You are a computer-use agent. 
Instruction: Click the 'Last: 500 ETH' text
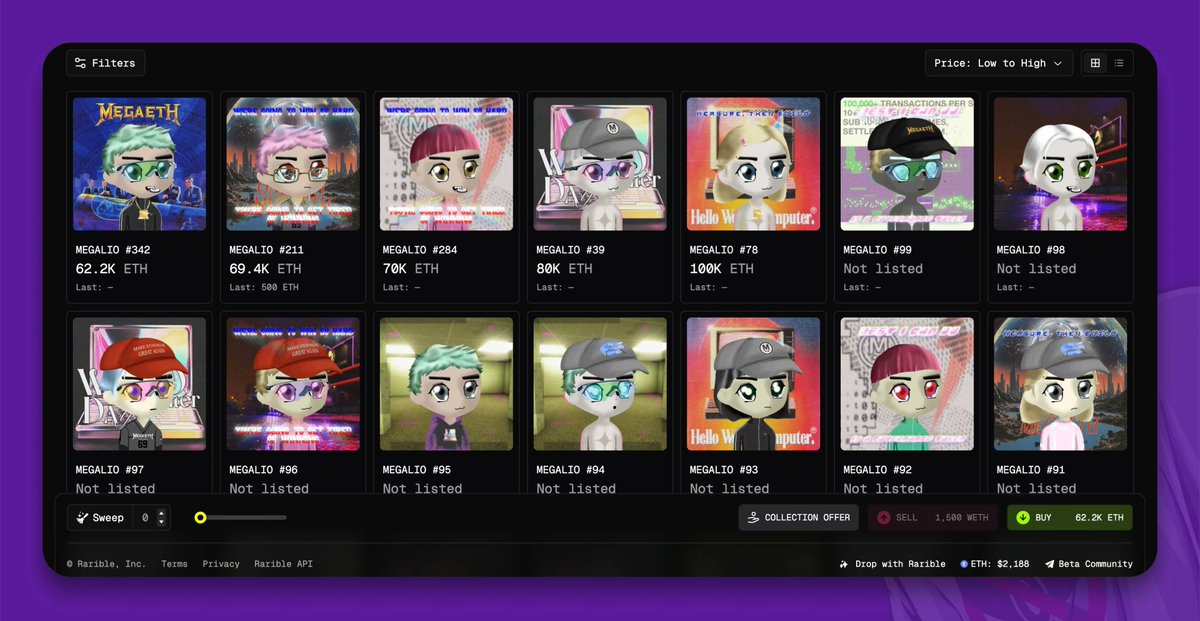coord(264,288)
